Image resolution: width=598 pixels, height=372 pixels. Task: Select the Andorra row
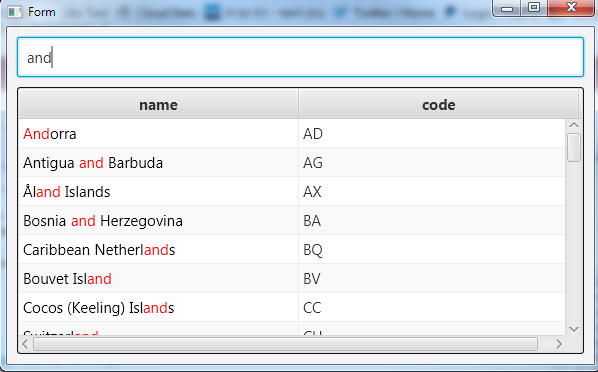[x=292, y=134]
